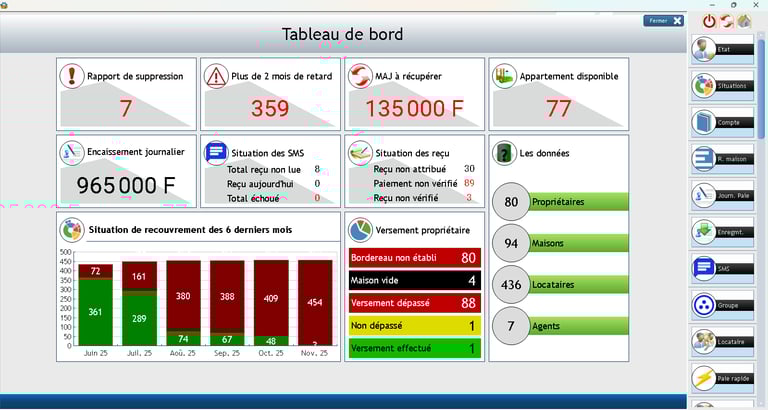Click the Appartement disponible icon

tap(504, 76)
